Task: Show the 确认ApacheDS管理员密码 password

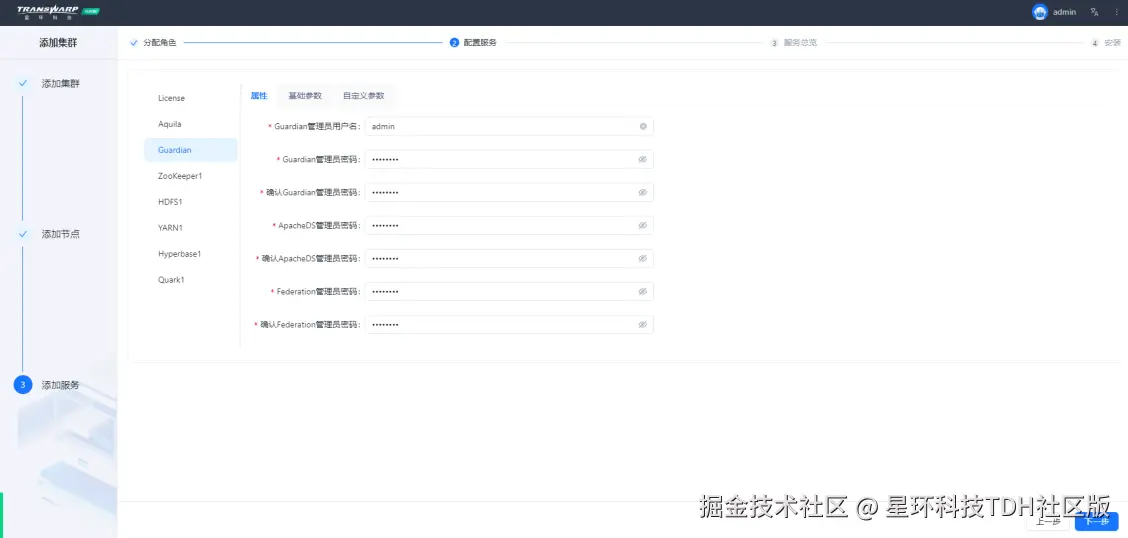Action: click(x=642, y=259)
